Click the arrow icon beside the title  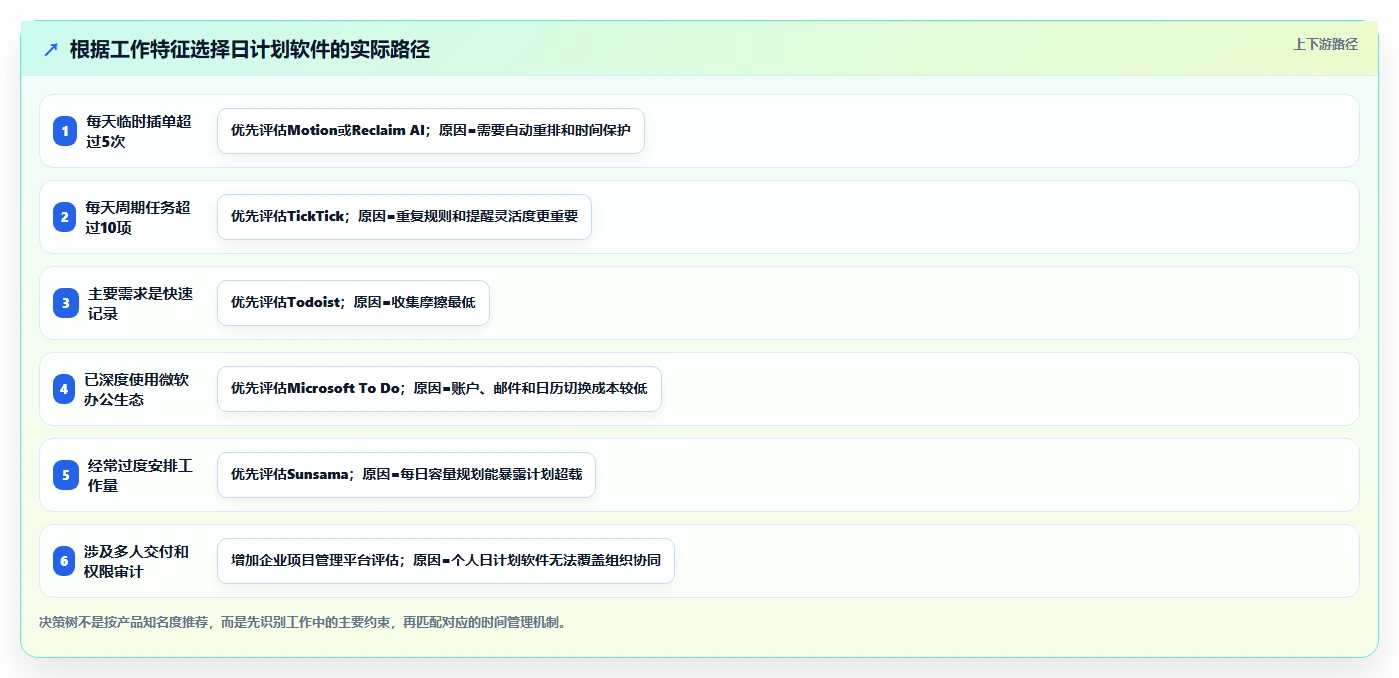tap(51, 50)
